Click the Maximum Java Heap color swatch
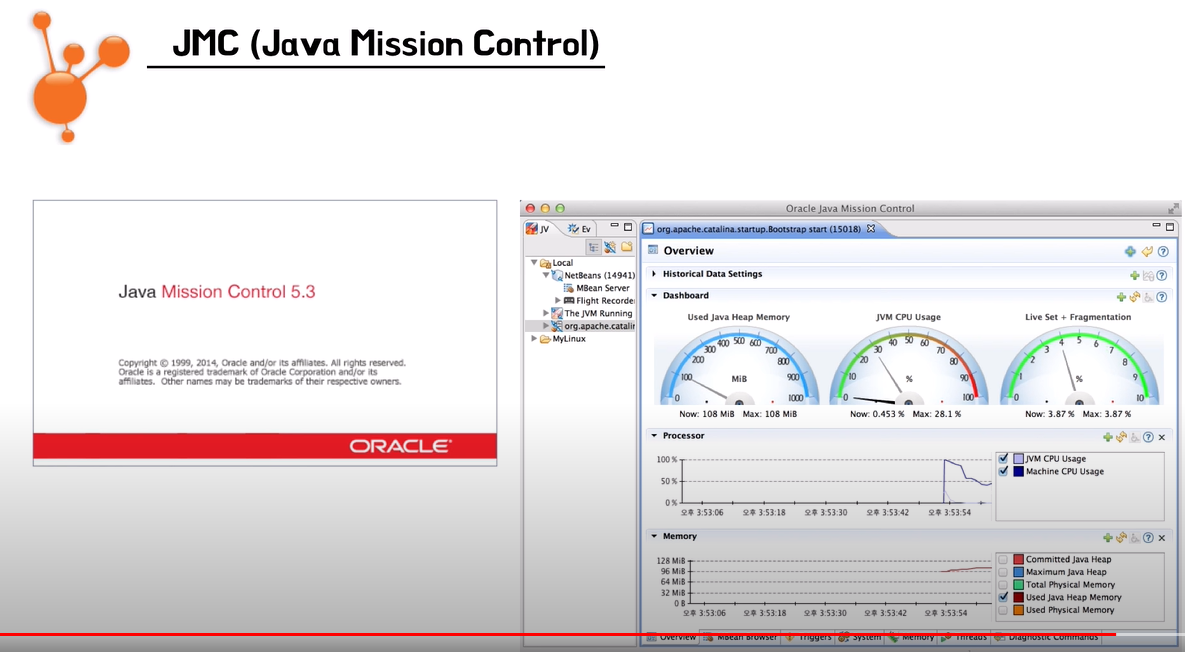 point(1018,572)
